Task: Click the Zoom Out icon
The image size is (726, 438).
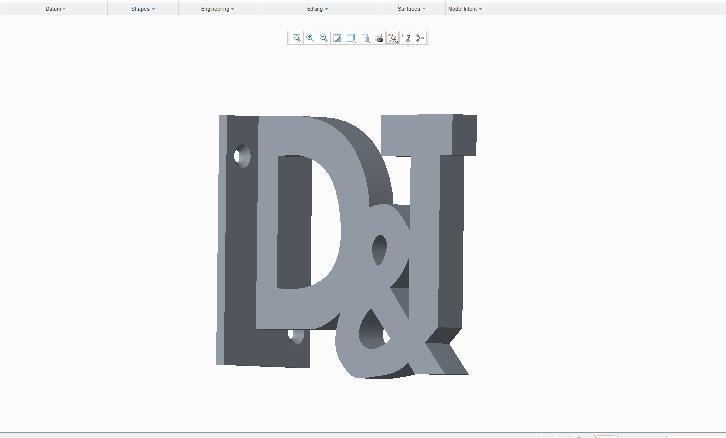Action: [324, 38]
